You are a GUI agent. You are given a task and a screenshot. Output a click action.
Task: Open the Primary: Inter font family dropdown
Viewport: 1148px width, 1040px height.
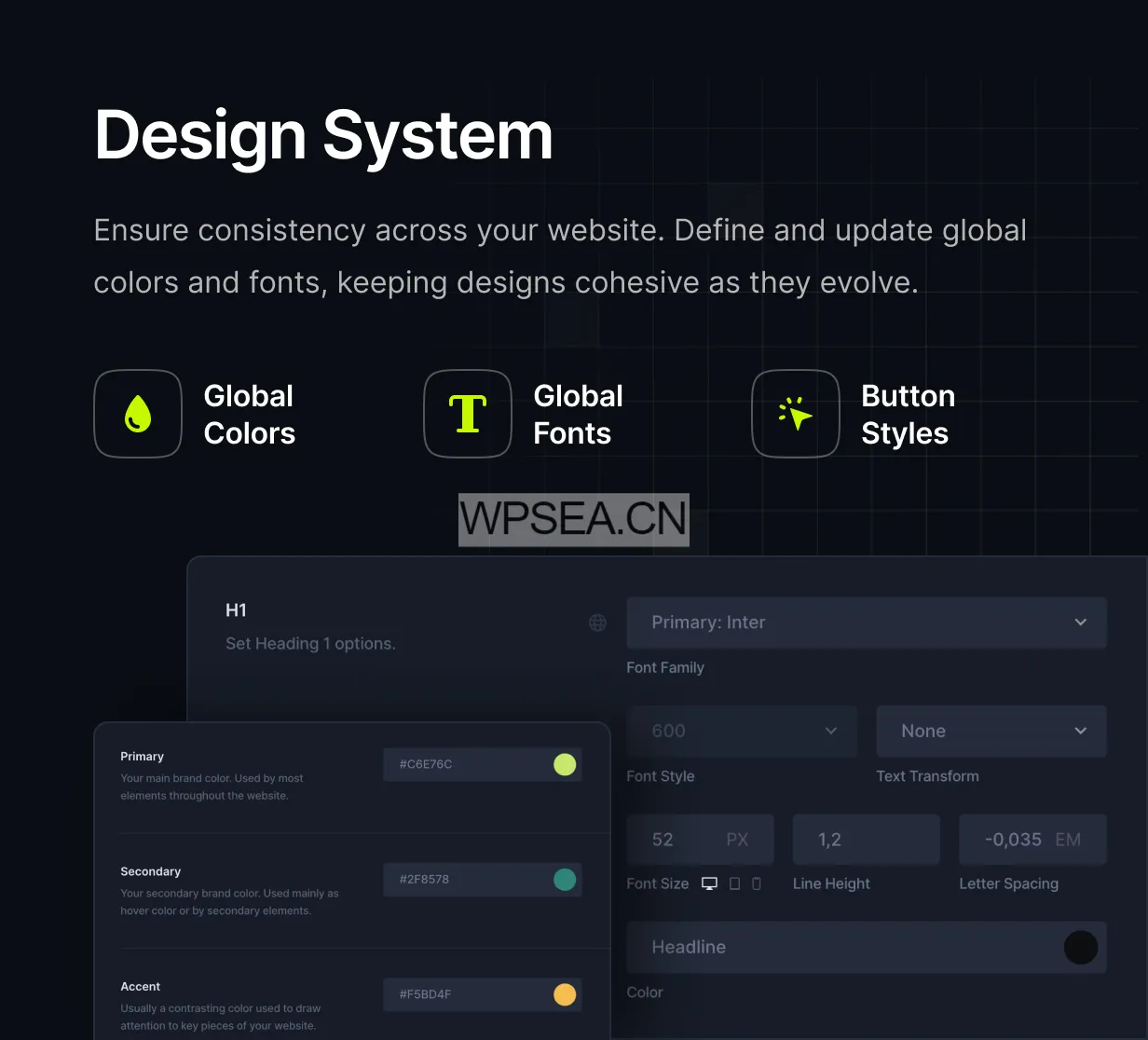(x=866, y=623)
